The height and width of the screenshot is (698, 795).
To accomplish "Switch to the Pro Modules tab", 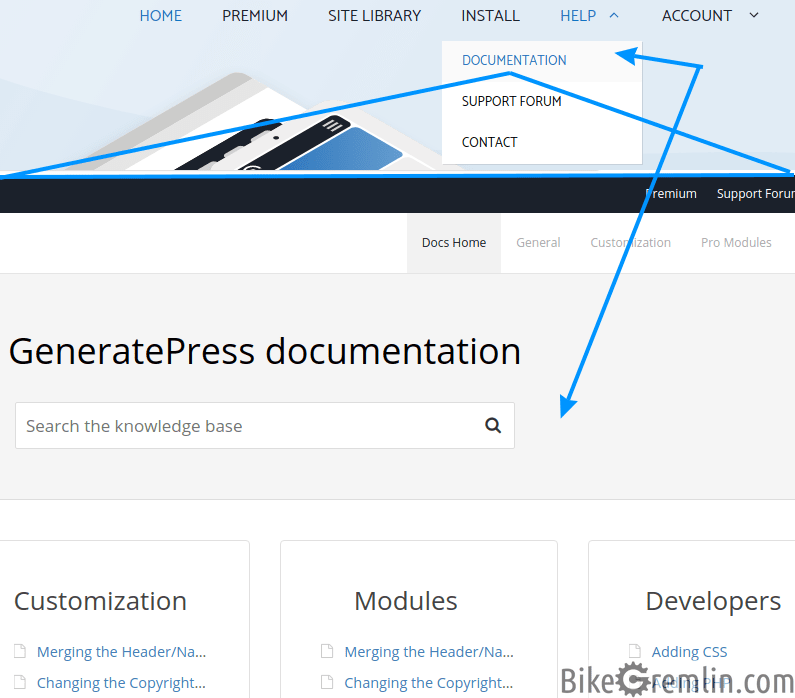I will pos(736,243).
